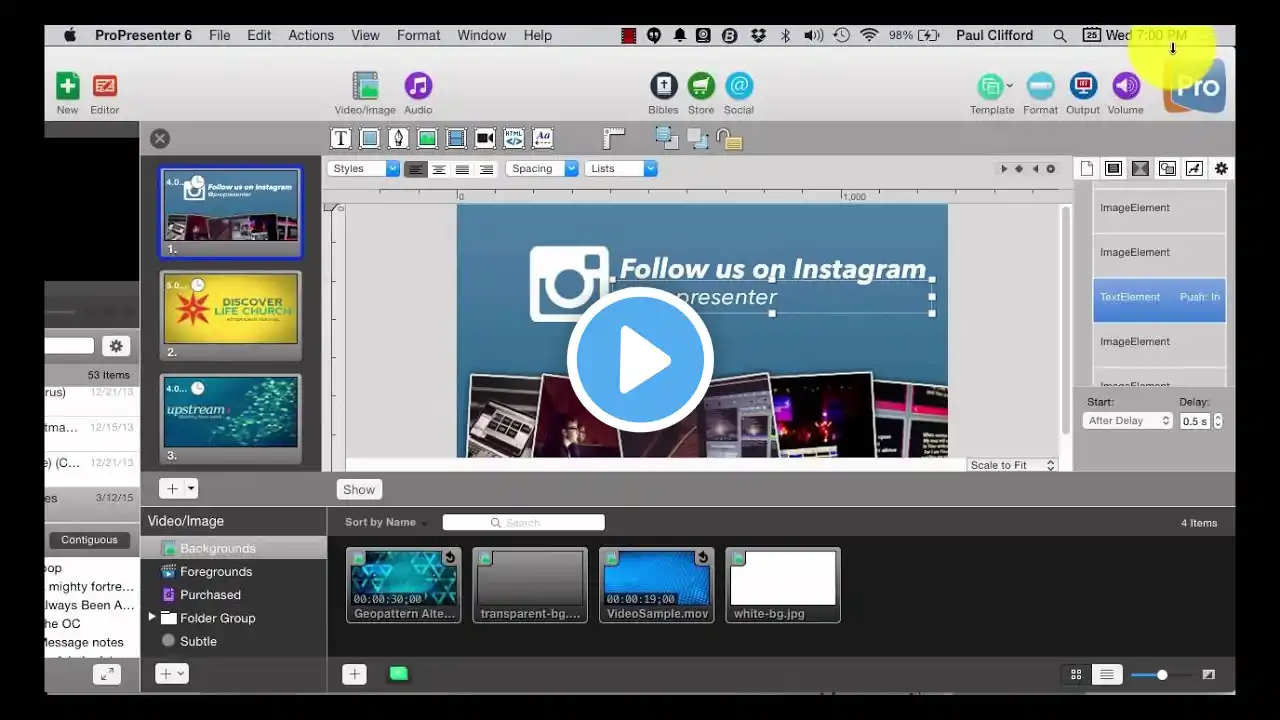Open the Lists dropdown

[x=621, y=168]
